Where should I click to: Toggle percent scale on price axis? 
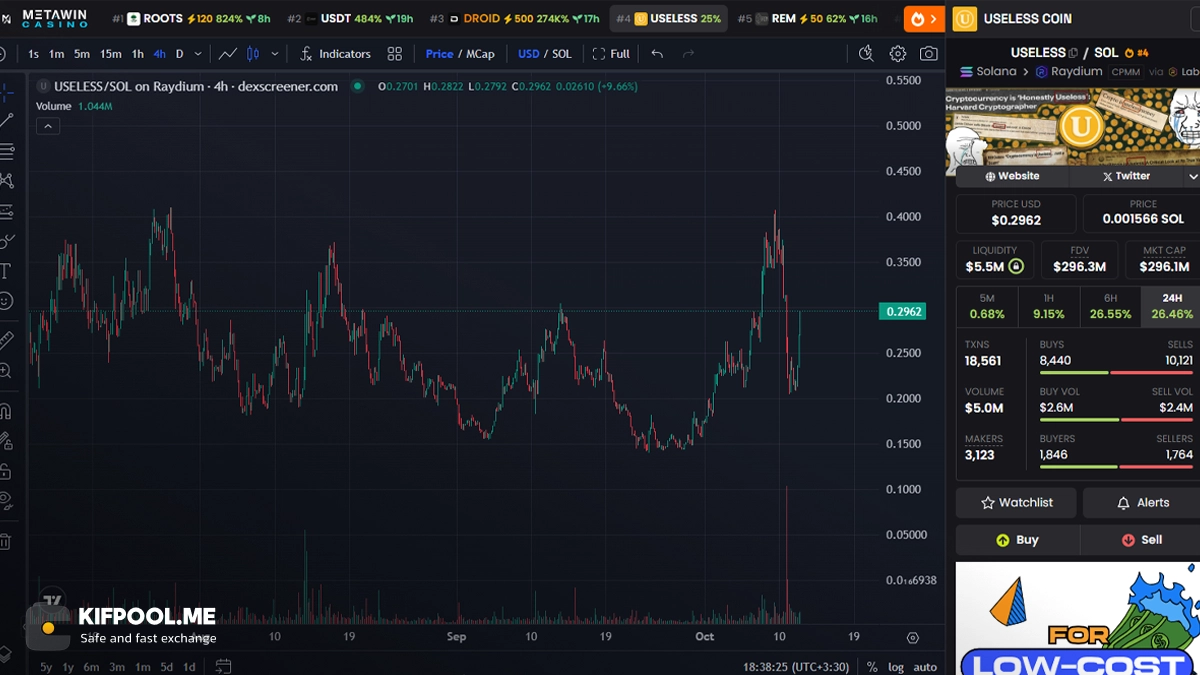click(x=872, y=667)
